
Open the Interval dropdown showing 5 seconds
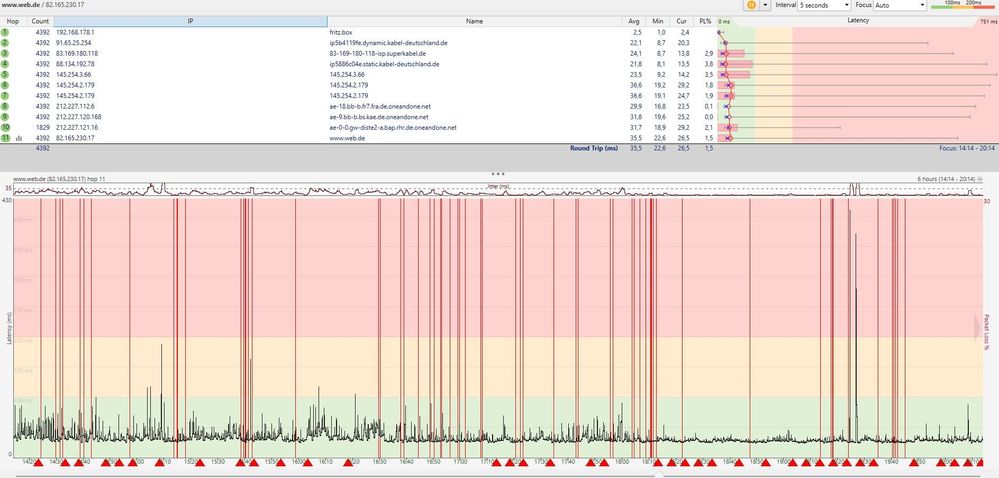(x=821, y=5)
